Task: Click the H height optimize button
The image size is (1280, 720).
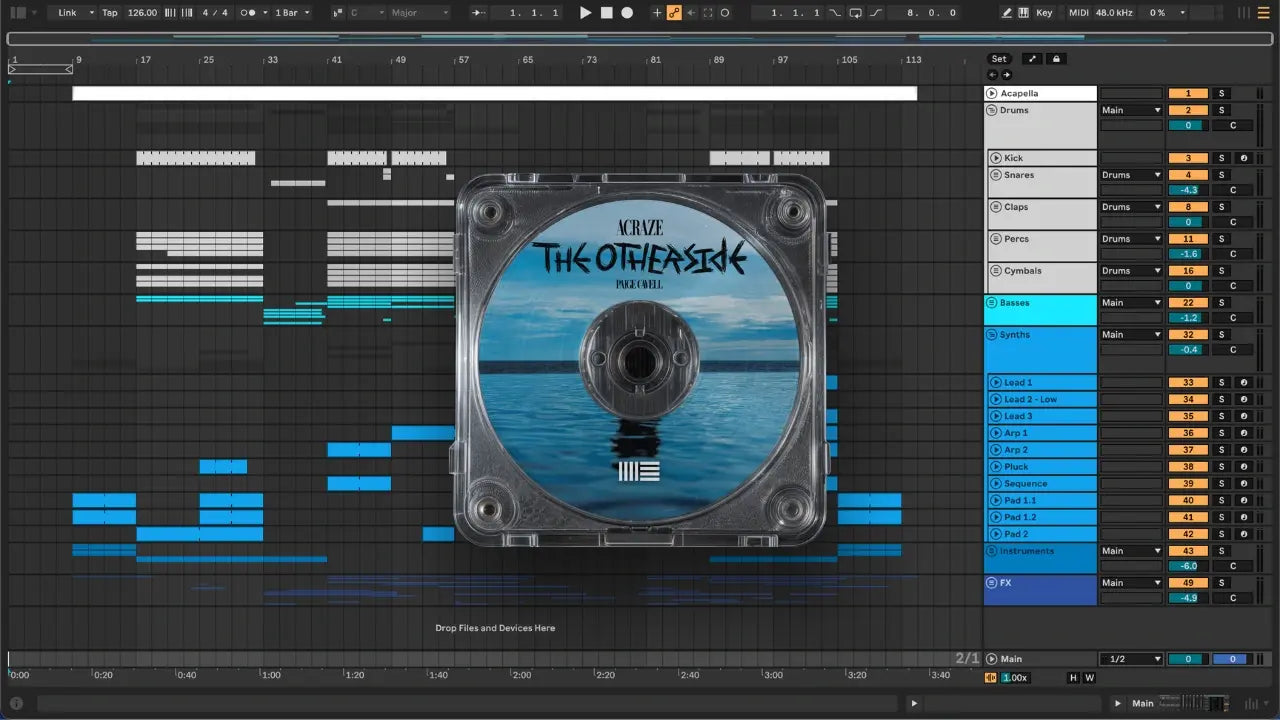Action: [x=1074, y=678]
